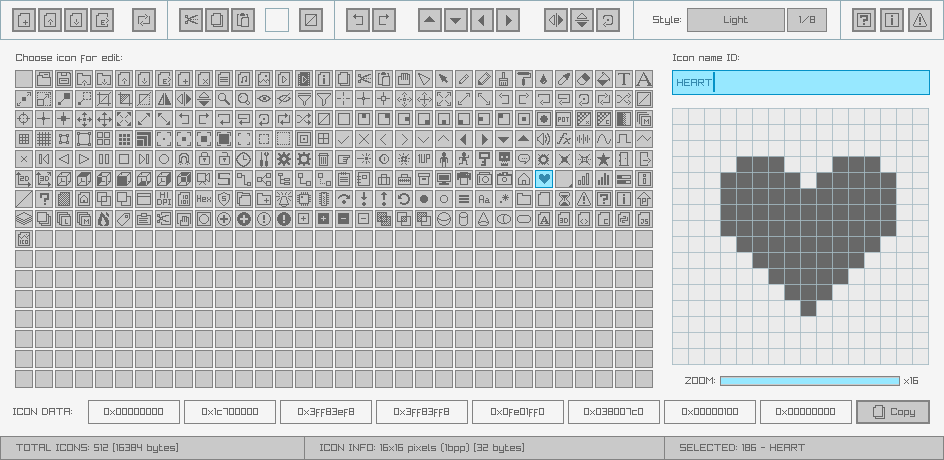
Task: Select the flame icon in the grid
Action: [x=104, y=219]
